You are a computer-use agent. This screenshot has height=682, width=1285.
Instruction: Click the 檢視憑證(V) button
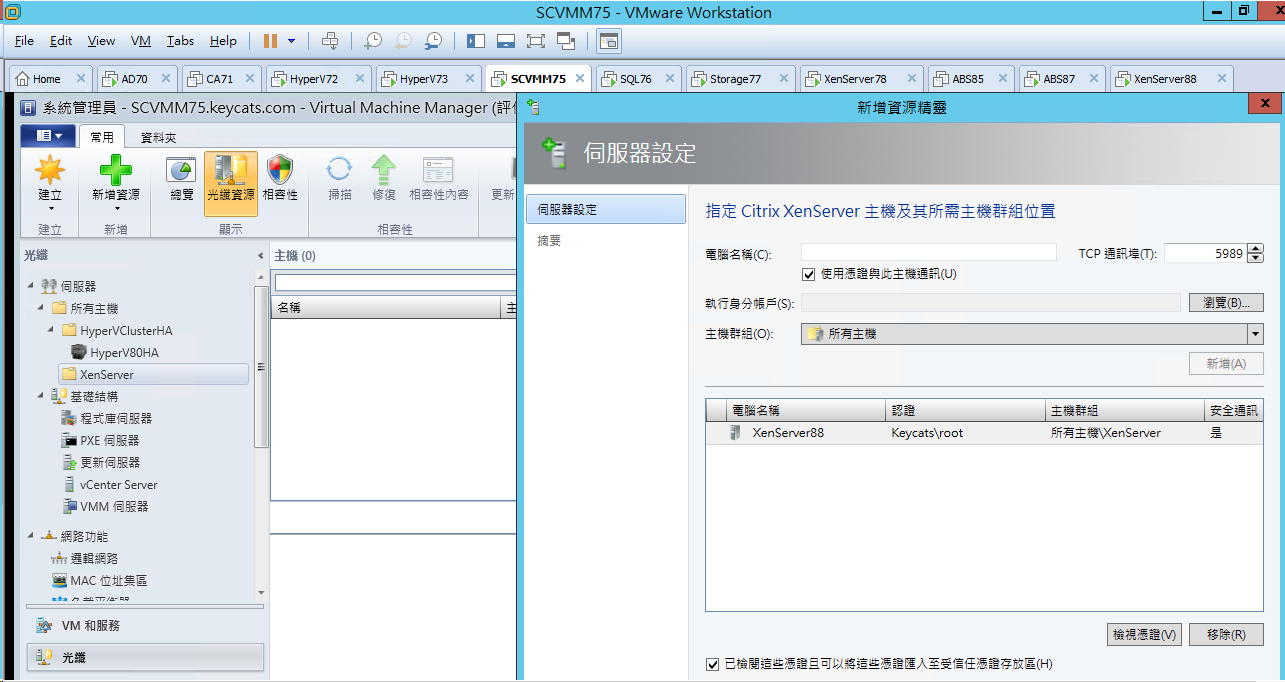coord(1144,634)
